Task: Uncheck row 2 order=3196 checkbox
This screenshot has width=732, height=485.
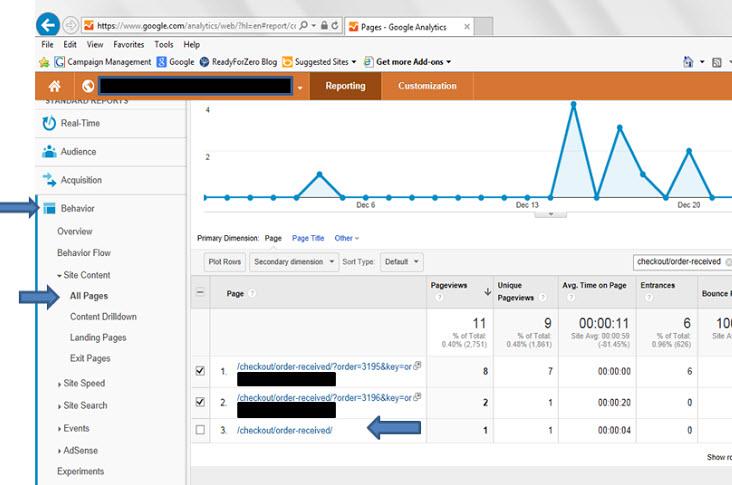Action: click(200, 401)
